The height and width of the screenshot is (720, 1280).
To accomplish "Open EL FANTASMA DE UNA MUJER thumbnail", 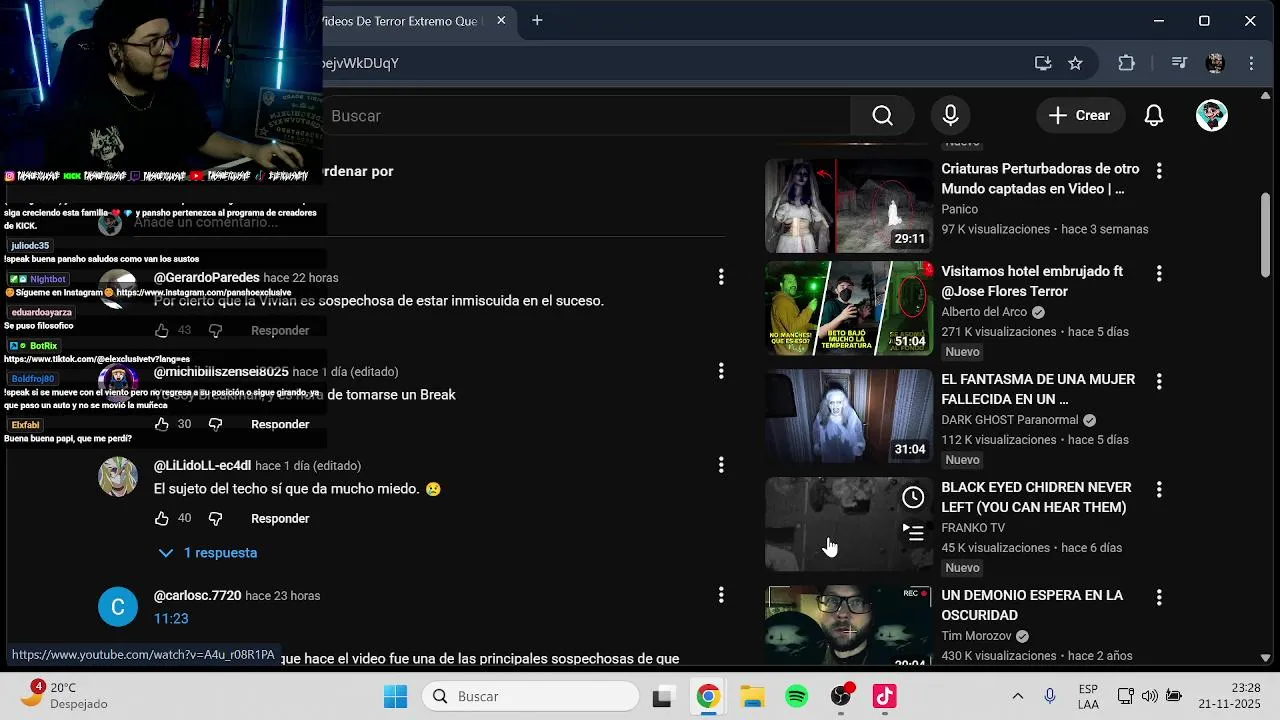I will tap(849, 416).
